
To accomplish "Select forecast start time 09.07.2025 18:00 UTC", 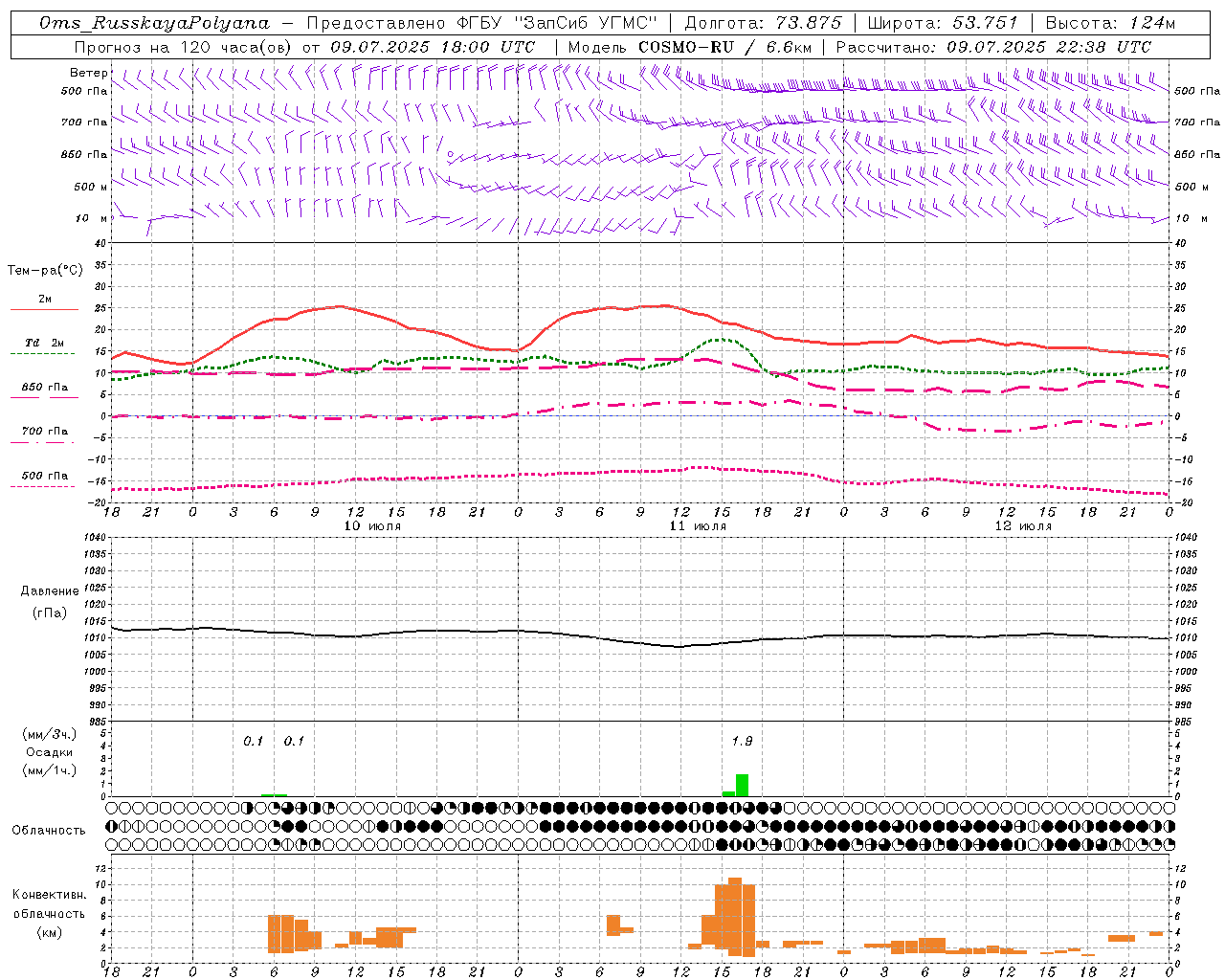I will [433, 47].
